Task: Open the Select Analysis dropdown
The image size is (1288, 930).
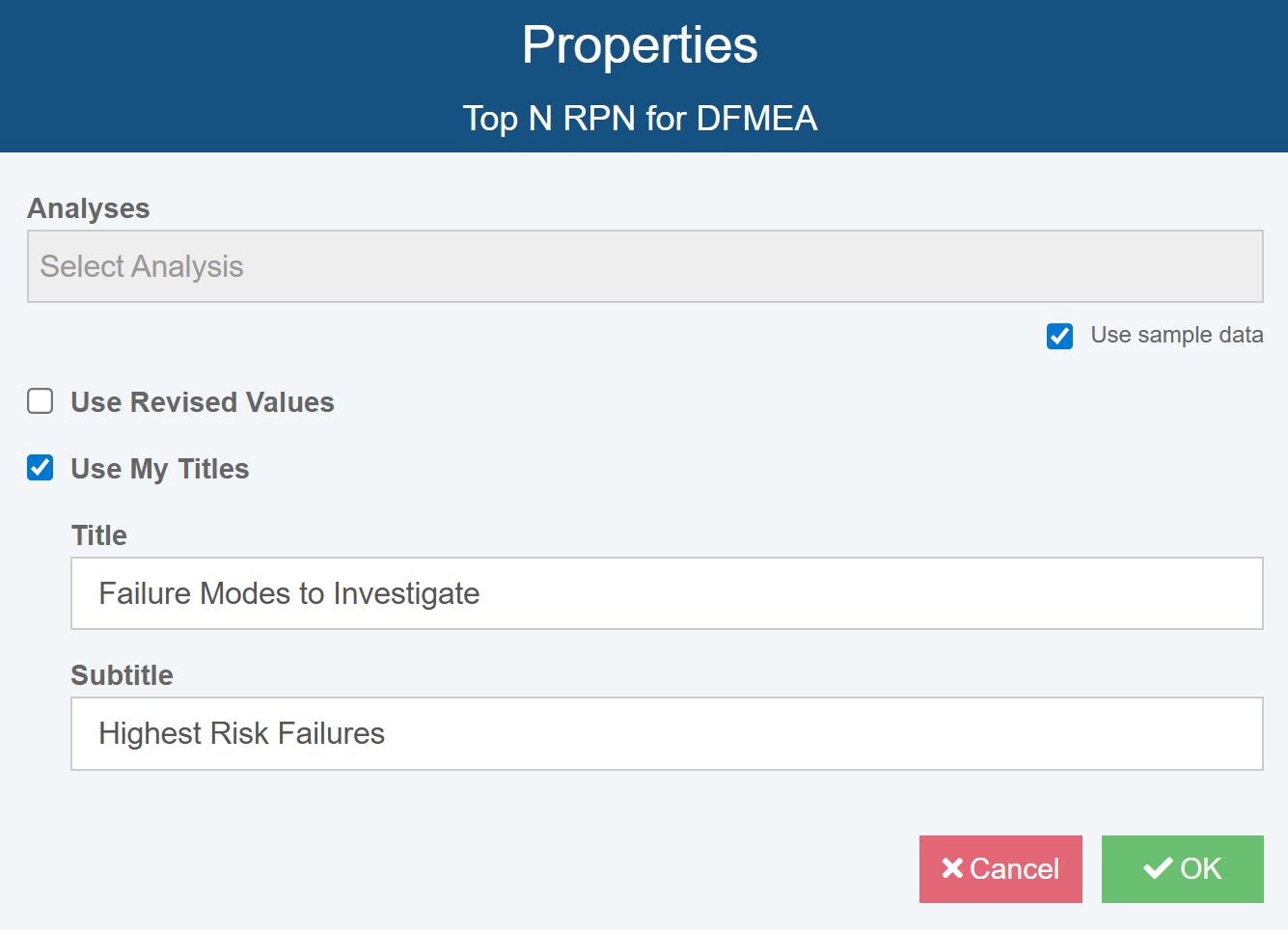Action: tap(644, 266)
